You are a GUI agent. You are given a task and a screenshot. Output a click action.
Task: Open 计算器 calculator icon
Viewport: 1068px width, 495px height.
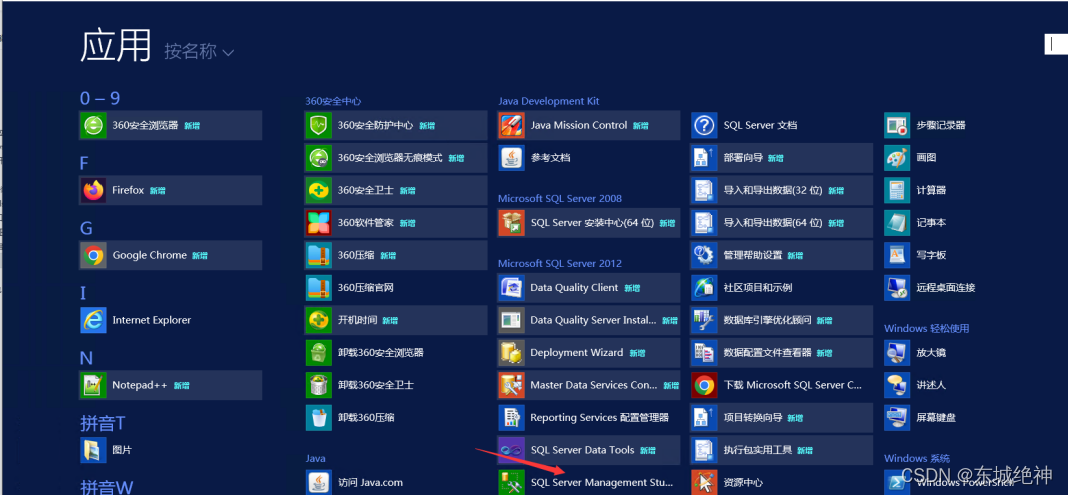coord(897,191)
